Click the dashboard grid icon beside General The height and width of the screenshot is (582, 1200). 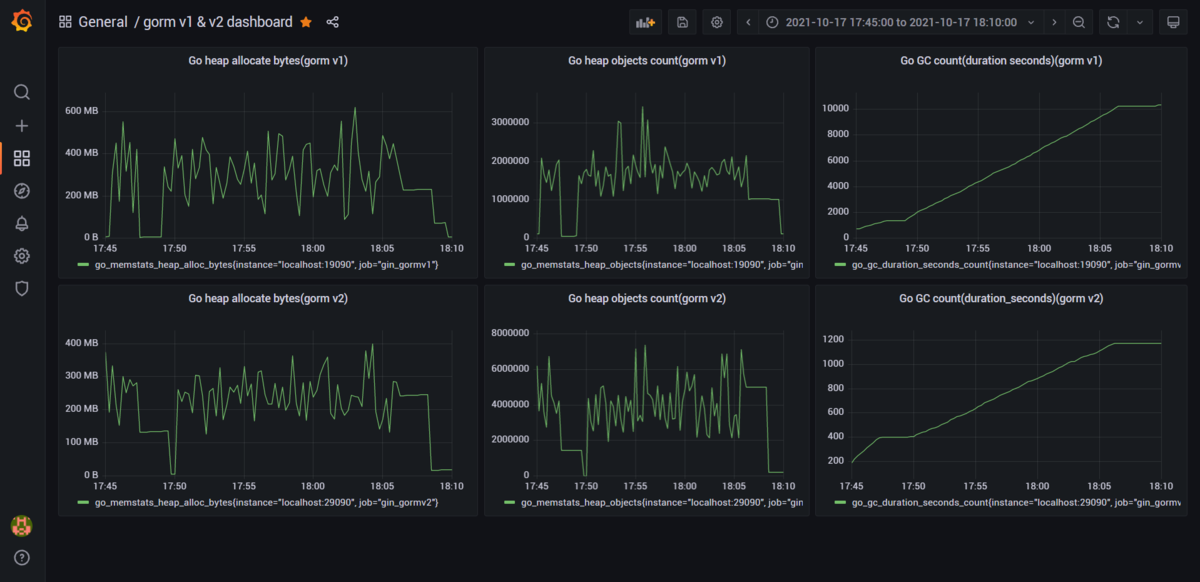click(x=65, y=22)
